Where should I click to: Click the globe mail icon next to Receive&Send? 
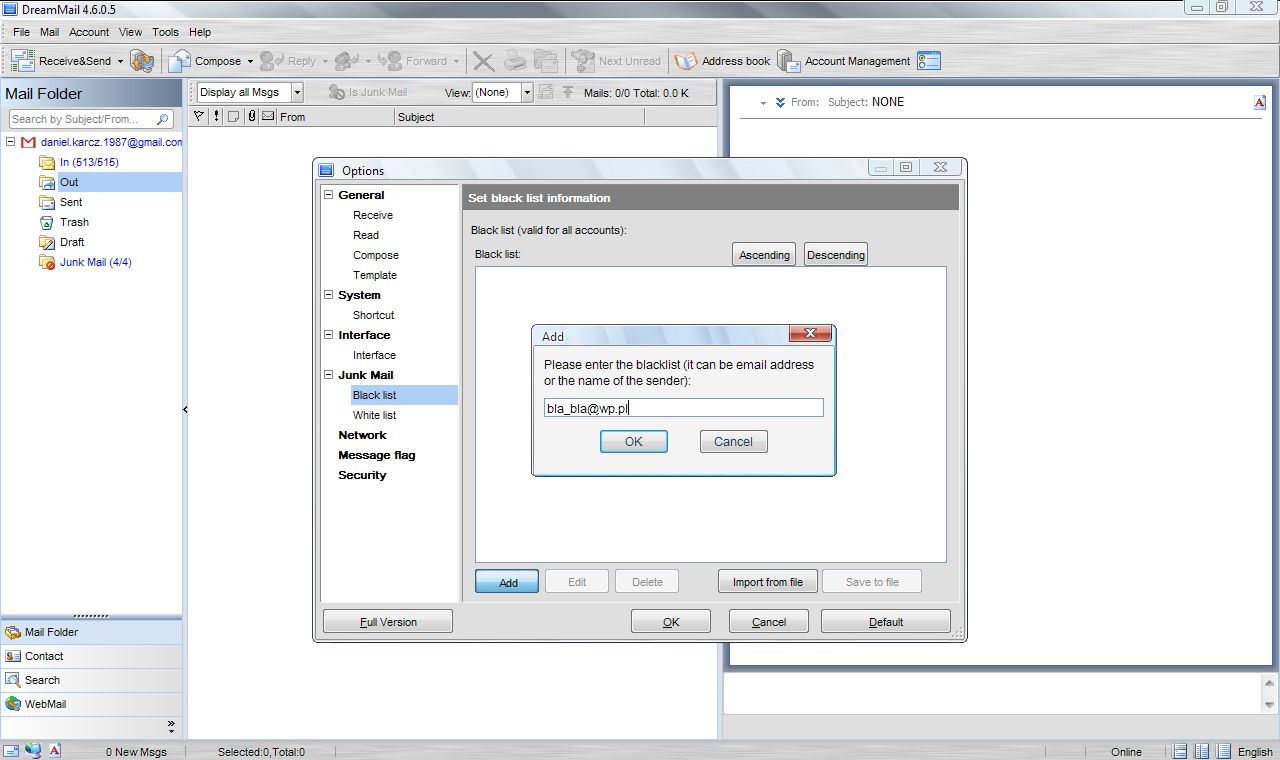click(x=142, y=61)
